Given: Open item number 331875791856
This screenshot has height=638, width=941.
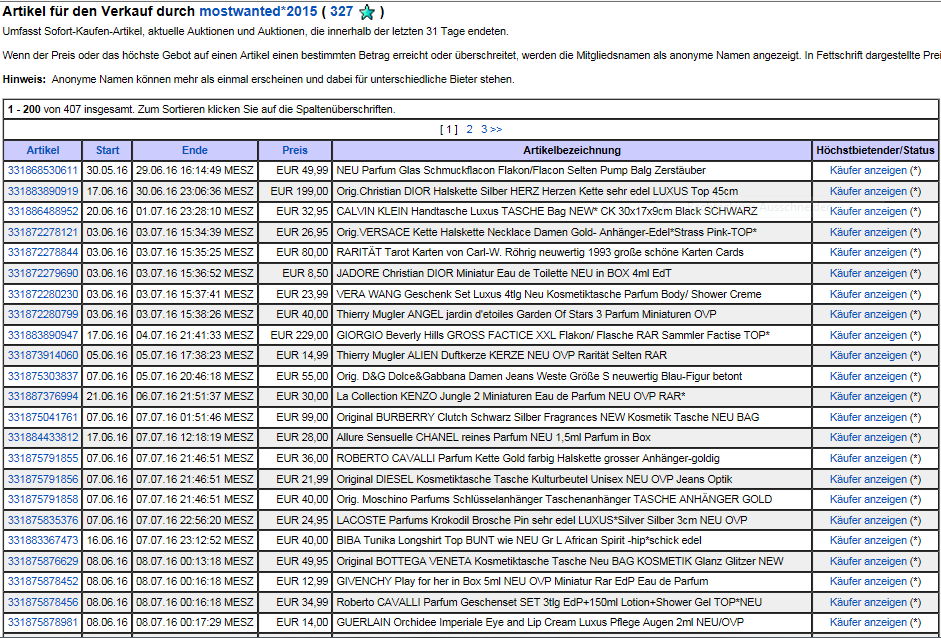Looking at the screenshot, I should click(43, 479).
